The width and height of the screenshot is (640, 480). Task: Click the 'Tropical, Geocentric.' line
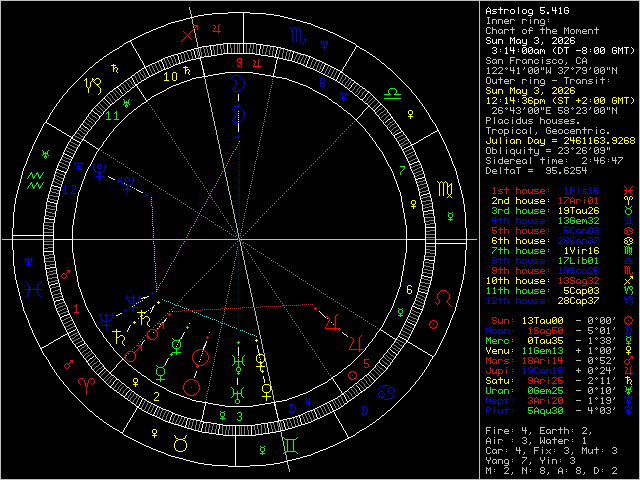tap(548, 131)
